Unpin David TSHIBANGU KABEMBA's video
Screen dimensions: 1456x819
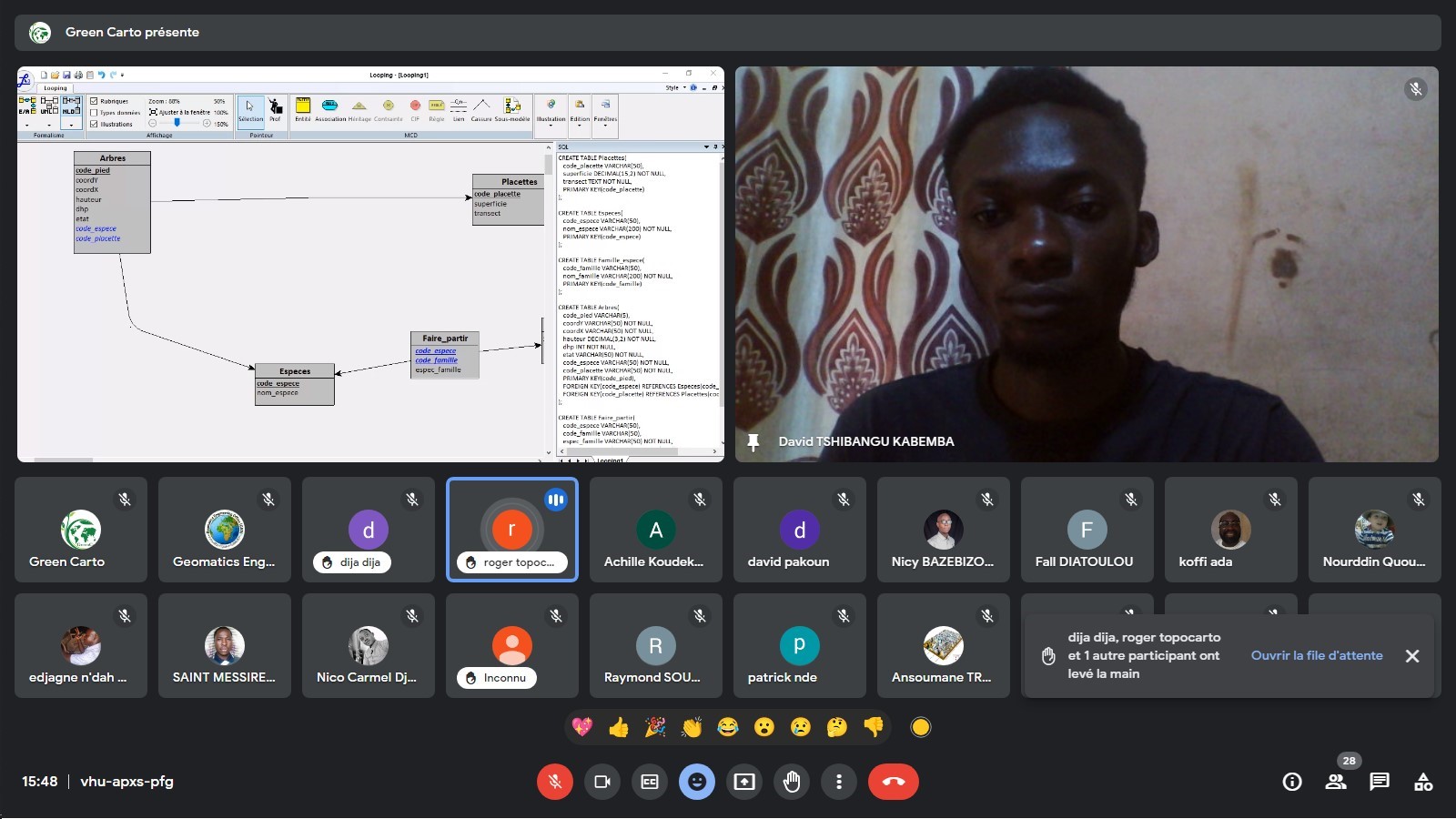(x=753, y=441)
